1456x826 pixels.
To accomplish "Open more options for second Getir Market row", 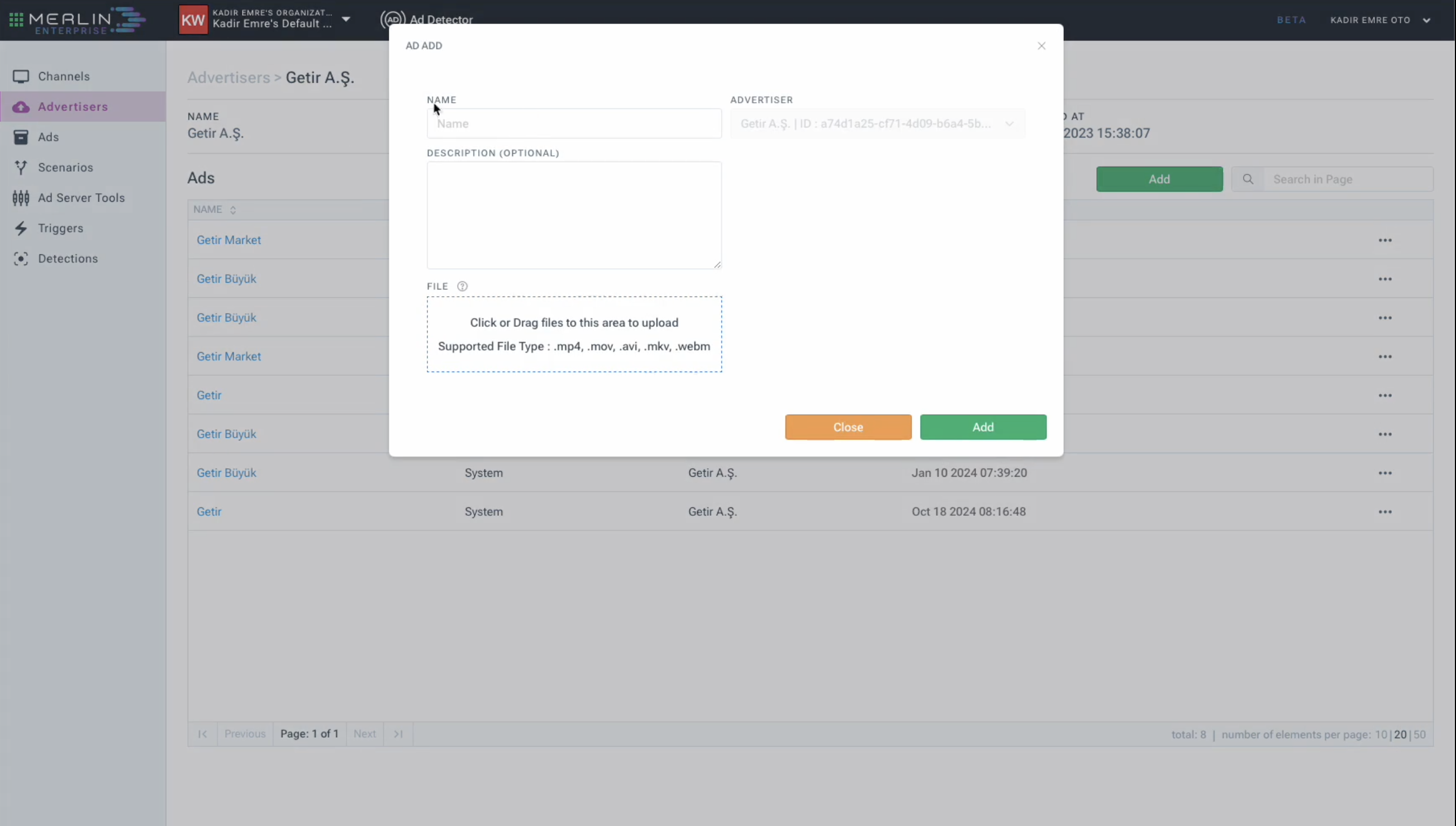I will pos(1385,357).
